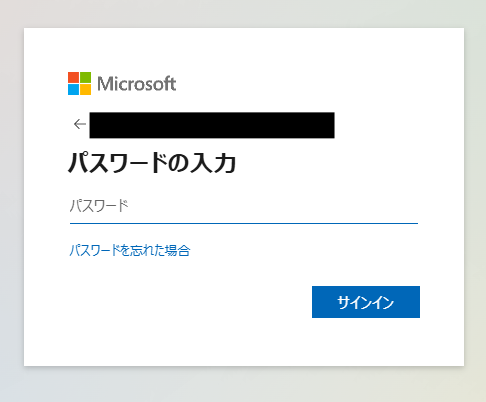Viewport: 486px width, 402px height.
Task: Click the パスワードの入力 heading
Action: tap(152, 163)
